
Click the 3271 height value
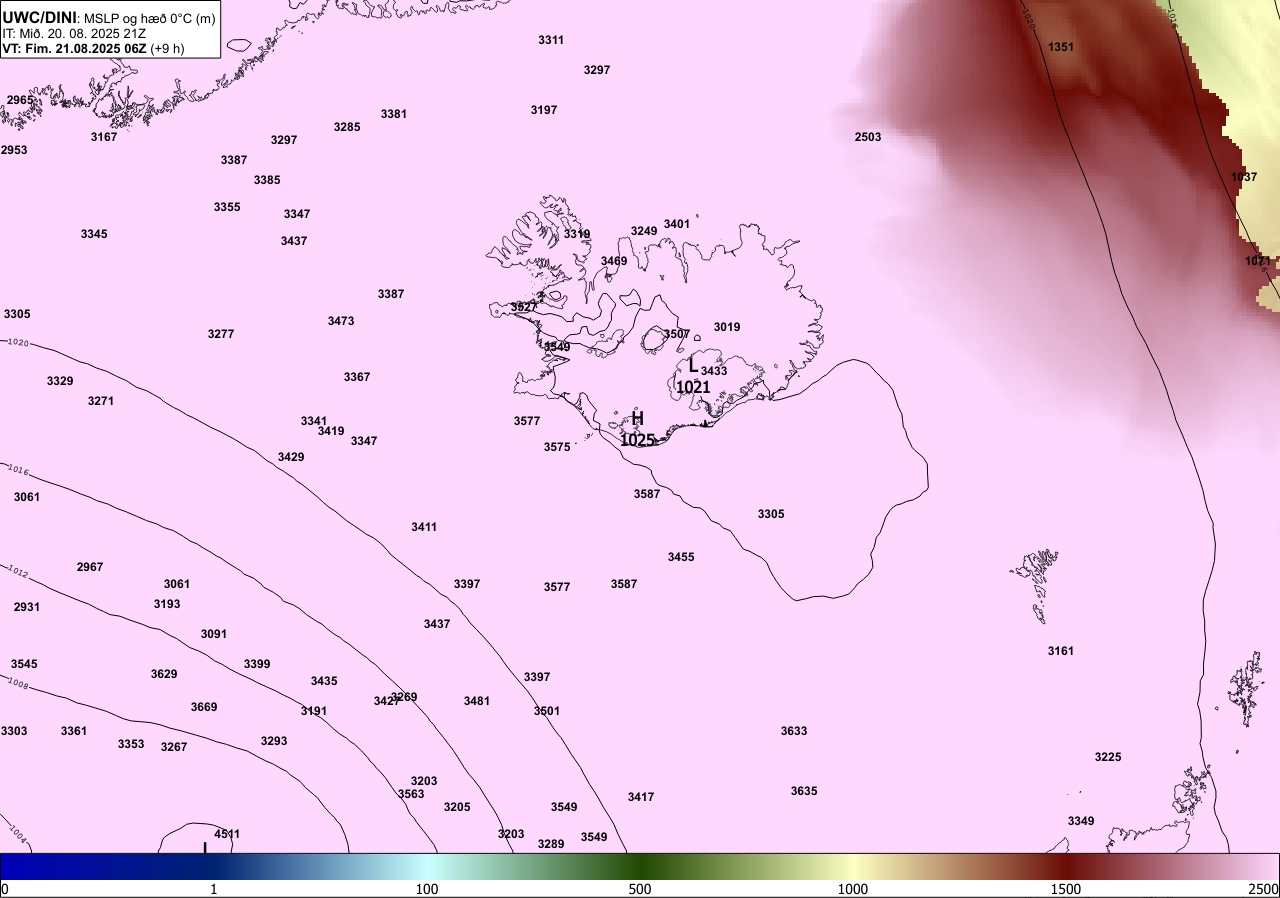click(101, 401)
